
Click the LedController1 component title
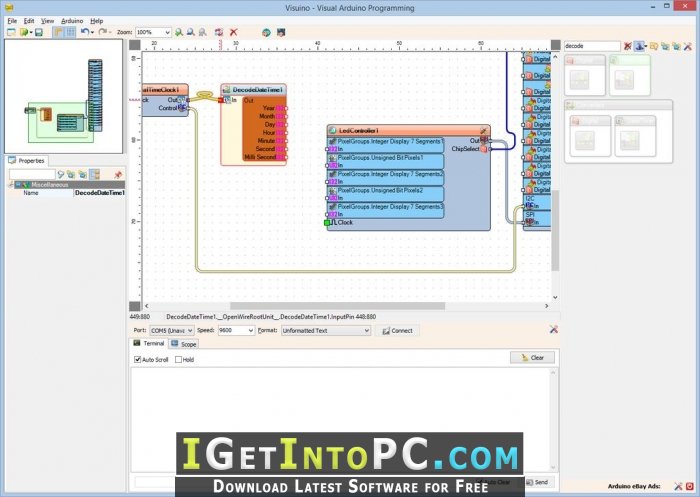(358, 130)
